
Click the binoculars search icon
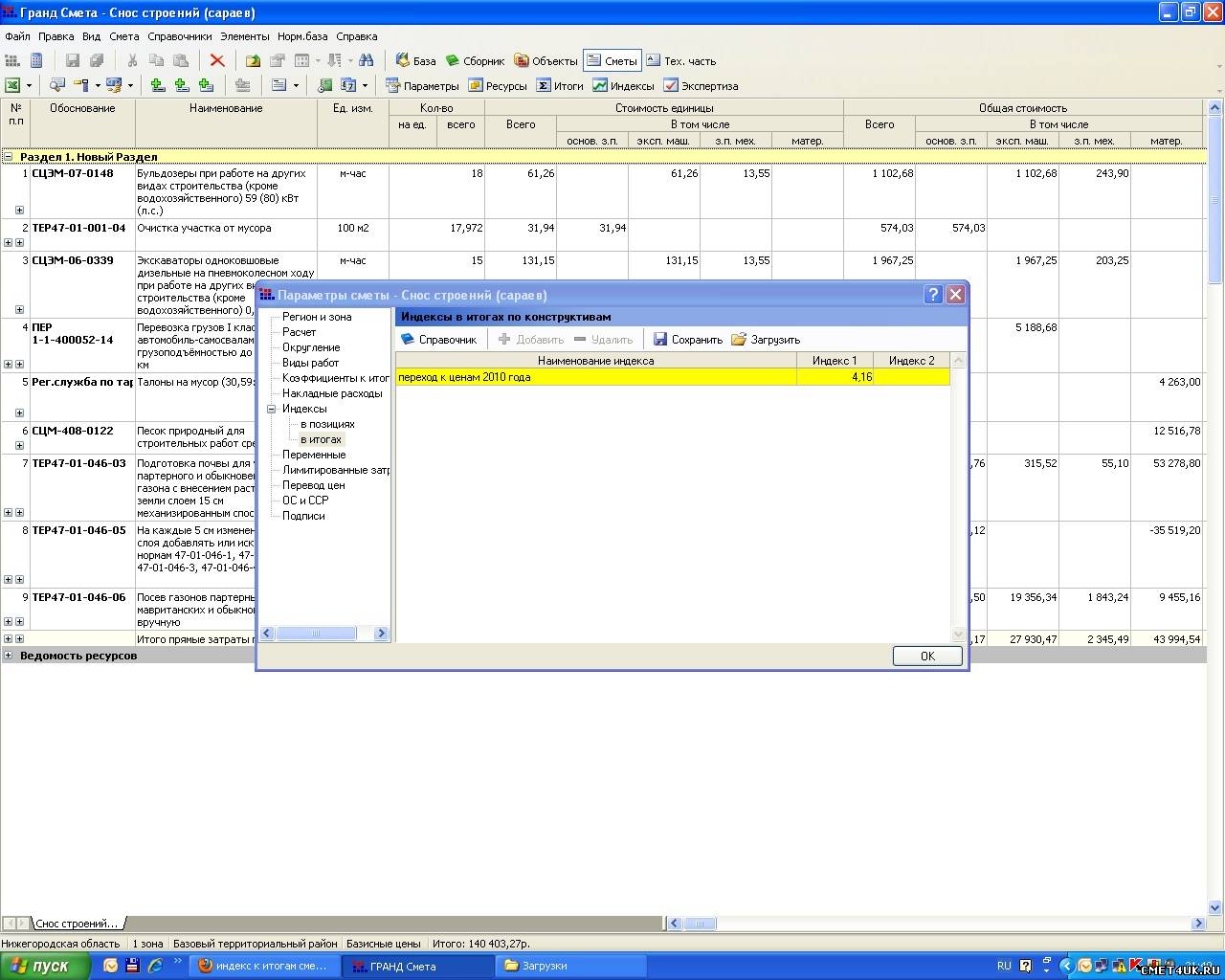(366, 61)
